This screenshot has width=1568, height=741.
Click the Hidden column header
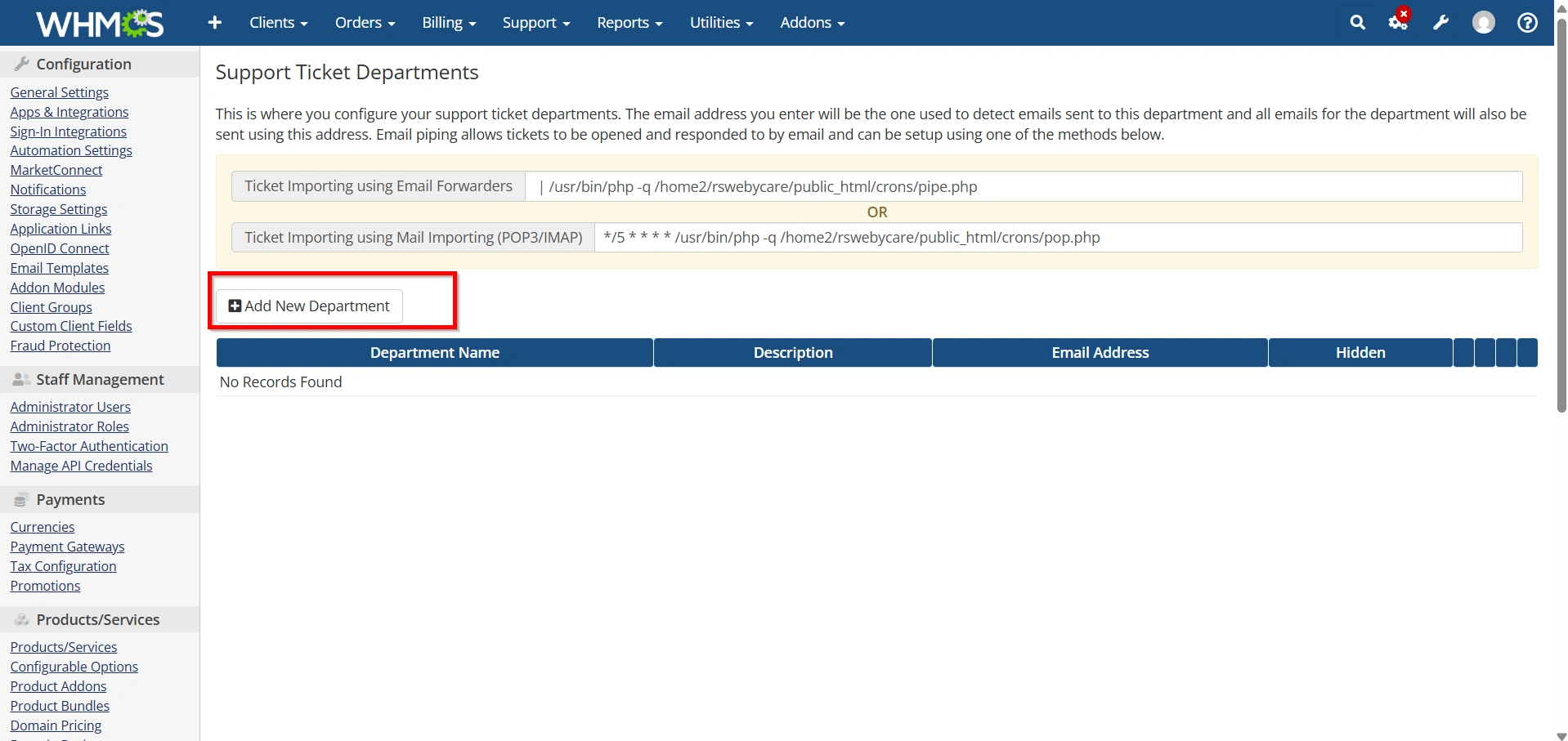coord(1360,353)
